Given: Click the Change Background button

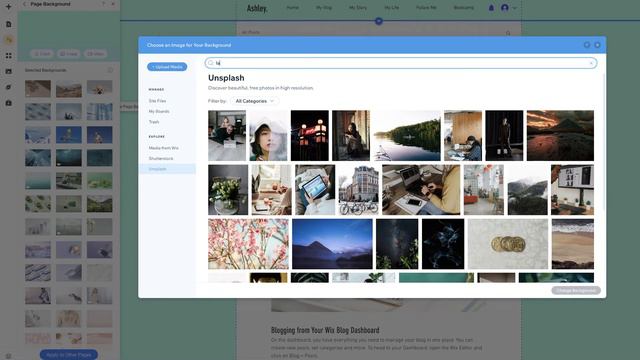Looking at the screenshot, I should (x=576, y=290).
